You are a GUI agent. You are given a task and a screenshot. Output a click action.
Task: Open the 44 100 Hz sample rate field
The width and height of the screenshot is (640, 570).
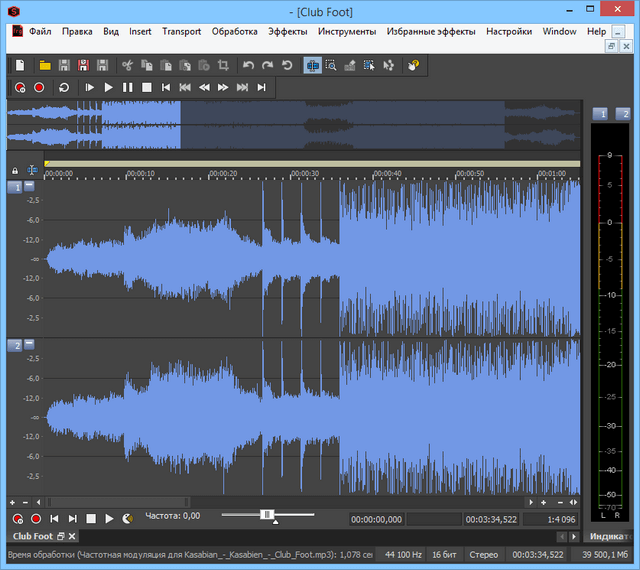pyautogui.click(x=403, y=554)
